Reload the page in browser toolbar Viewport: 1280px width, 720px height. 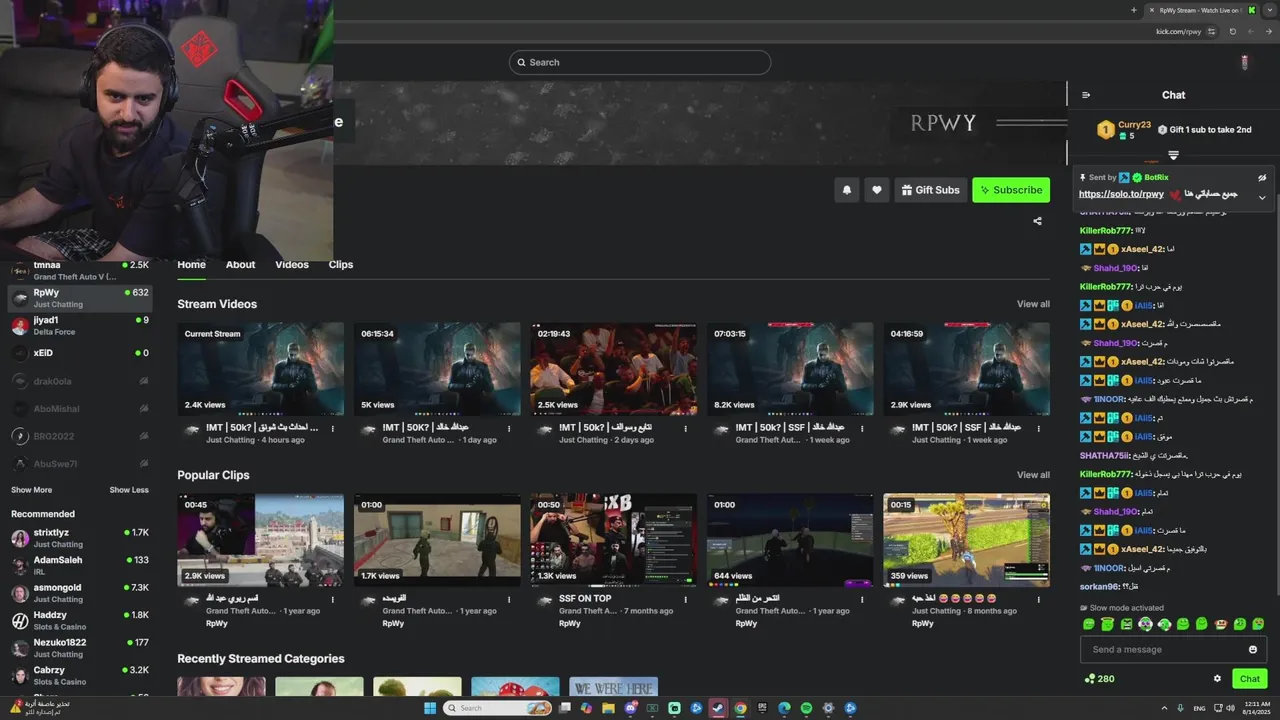1232,31
